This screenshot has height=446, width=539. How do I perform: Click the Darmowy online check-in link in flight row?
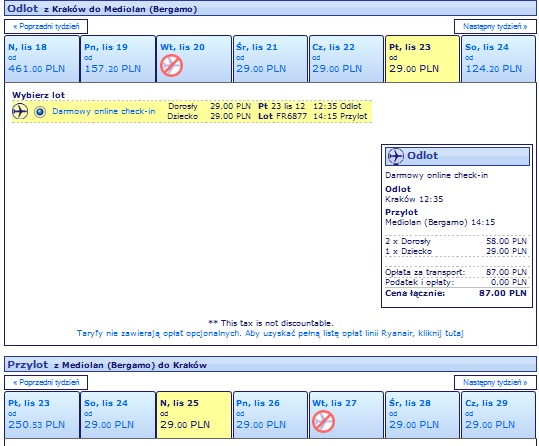pos(103,111)
